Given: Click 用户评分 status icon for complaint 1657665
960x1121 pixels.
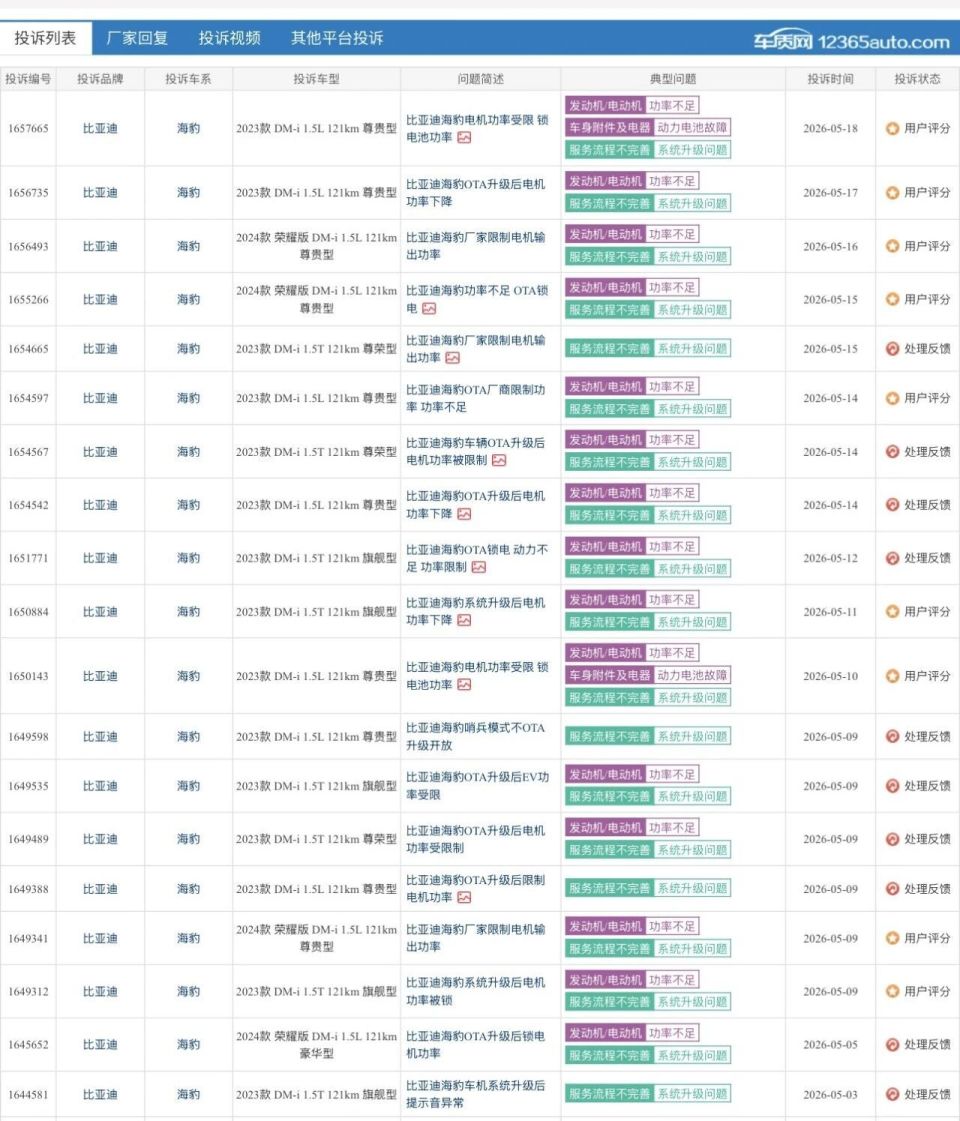Looking at the screenshot, I should pos(892,129).
